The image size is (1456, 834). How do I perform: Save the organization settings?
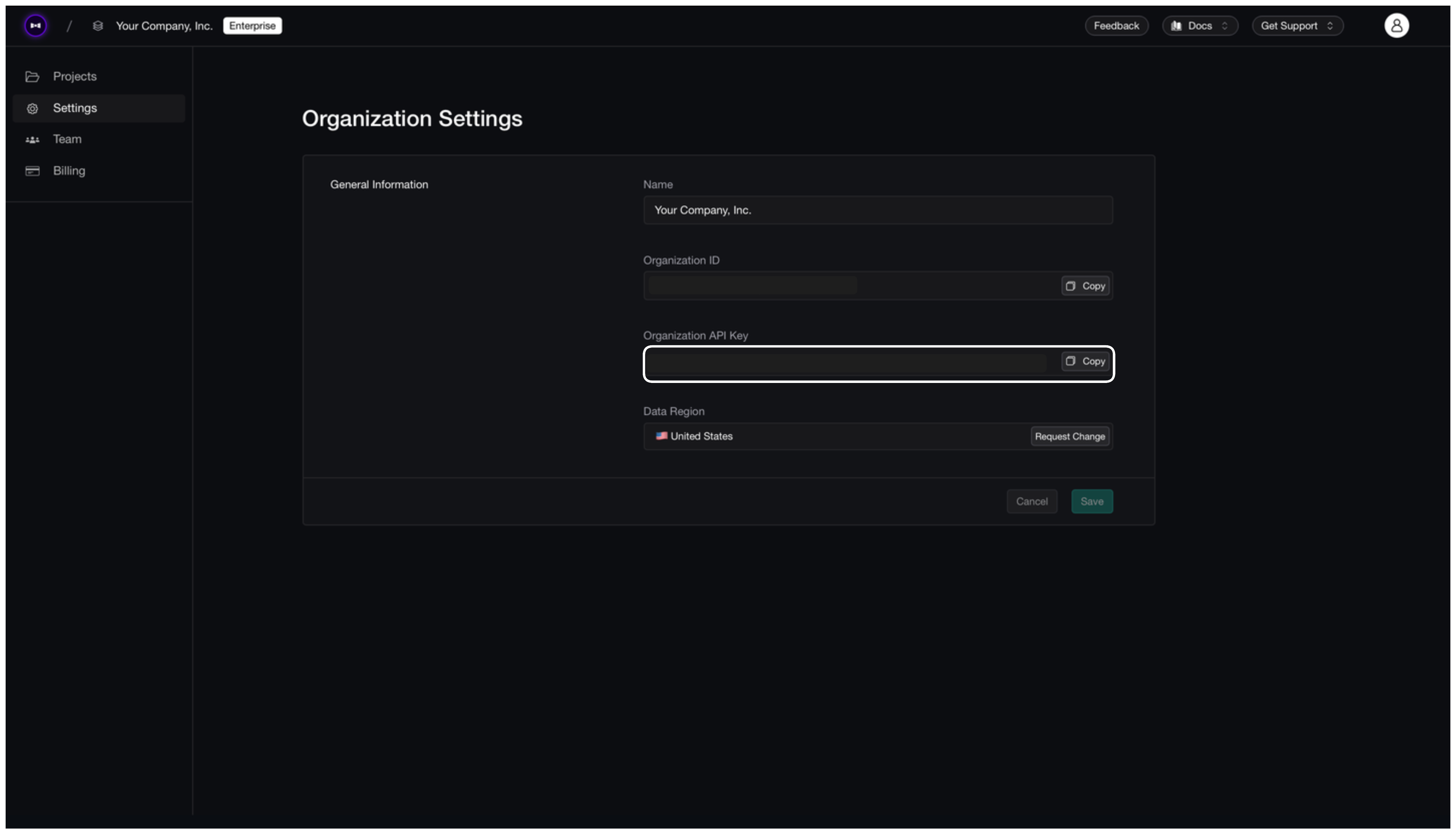pyautogui.click(x=1091, y=501)
